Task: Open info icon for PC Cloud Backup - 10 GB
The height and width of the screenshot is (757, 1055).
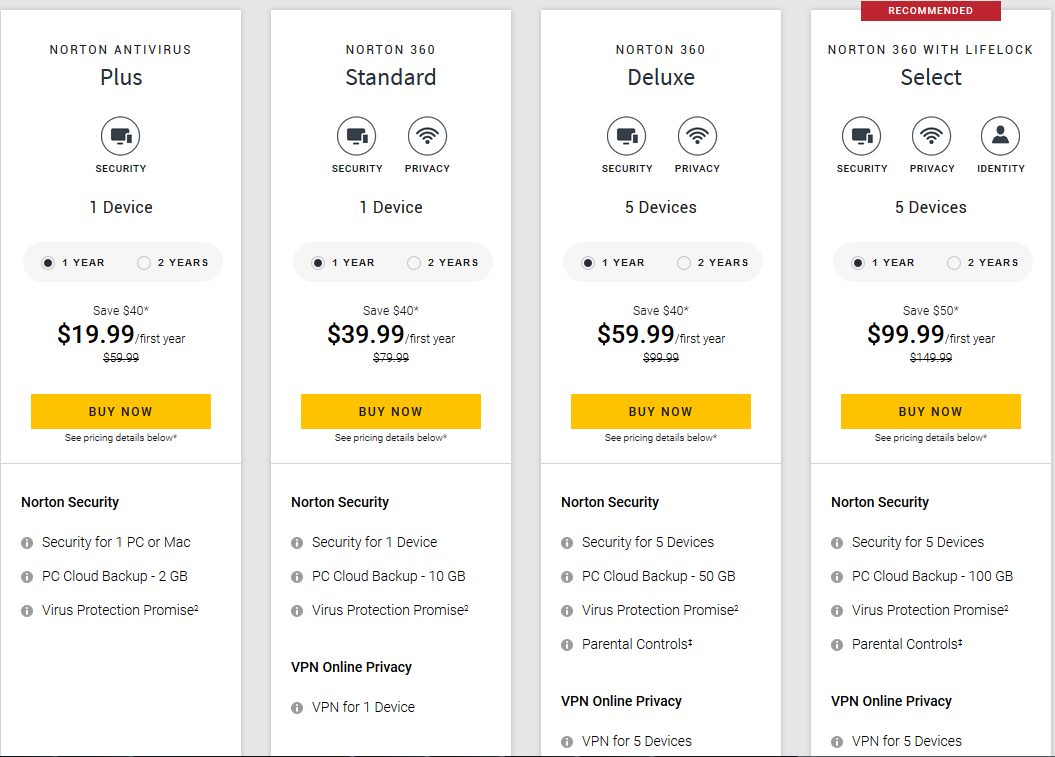Action: click(x=297, y=577)
